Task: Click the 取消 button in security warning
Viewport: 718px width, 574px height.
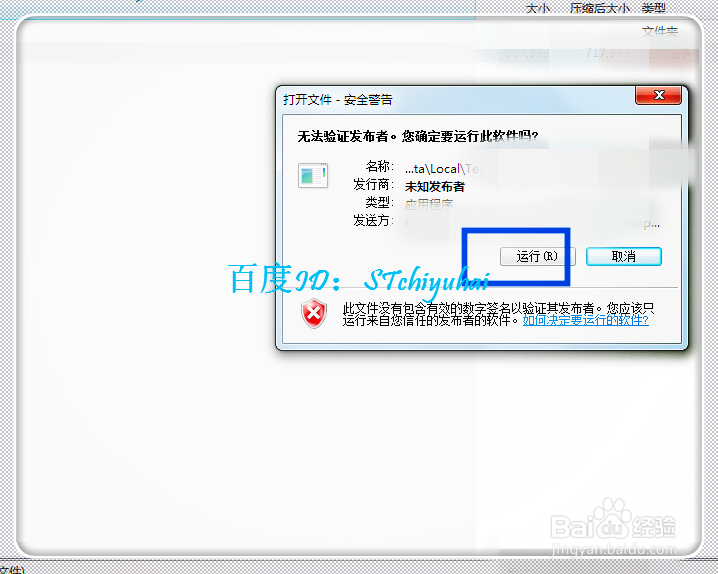Action: click(x=624, y=256)
